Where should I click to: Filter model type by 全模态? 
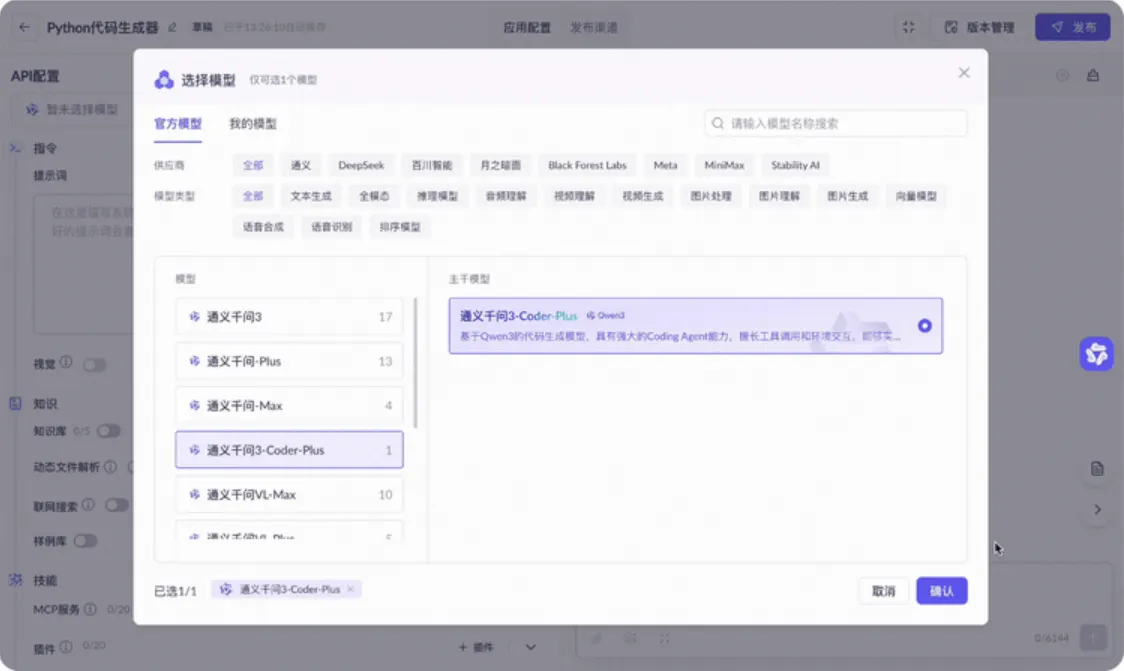coord(374,196)
